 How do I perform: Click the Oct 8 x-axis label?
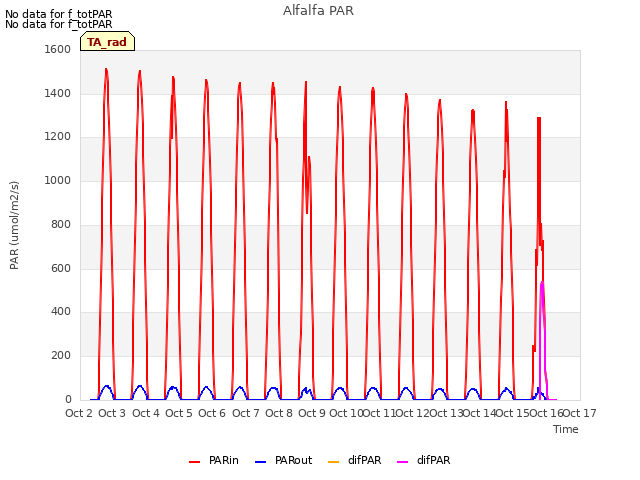coord(279,413)
